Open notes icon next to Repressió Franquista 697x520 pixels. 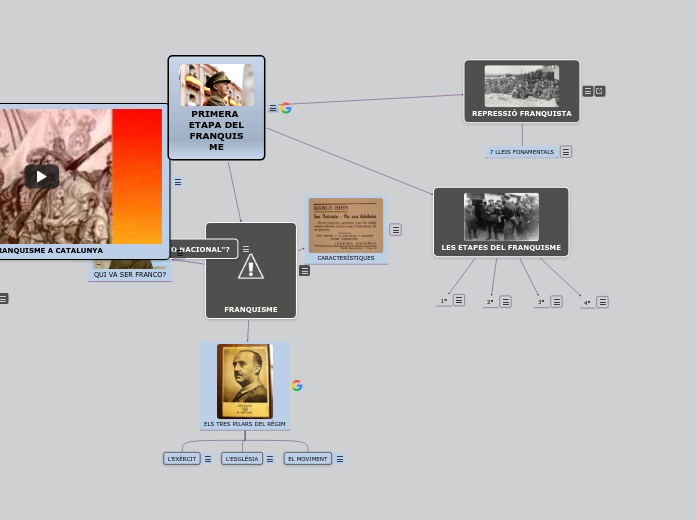(588, 91)
